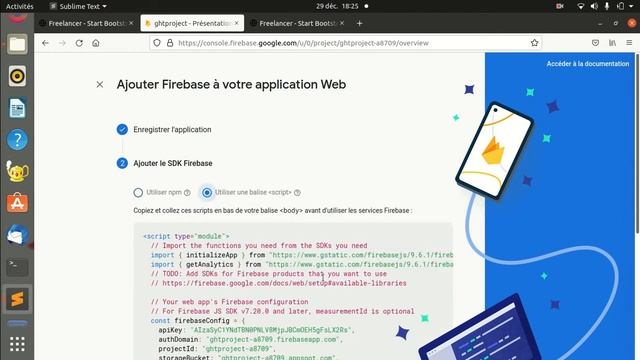Image resolution: width=640 pixels, height=360 pixels.
Task: Click the 'Enregistrer l'application' step label
Action: point(172,129)
